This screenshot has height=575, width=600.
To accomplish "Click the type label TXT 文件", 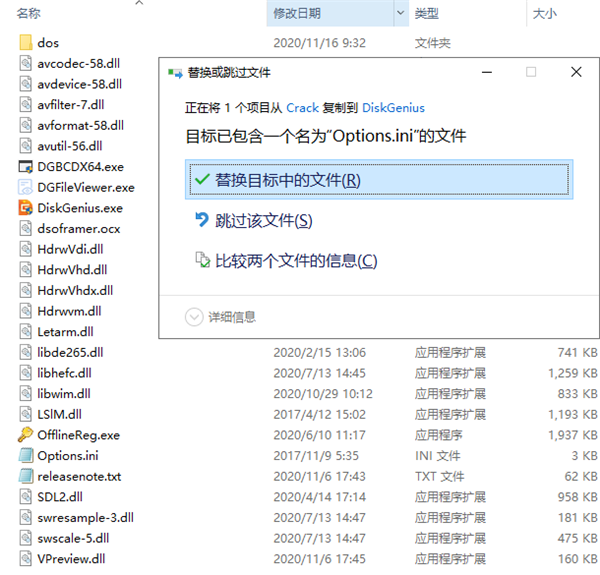I will click(440, 476).
